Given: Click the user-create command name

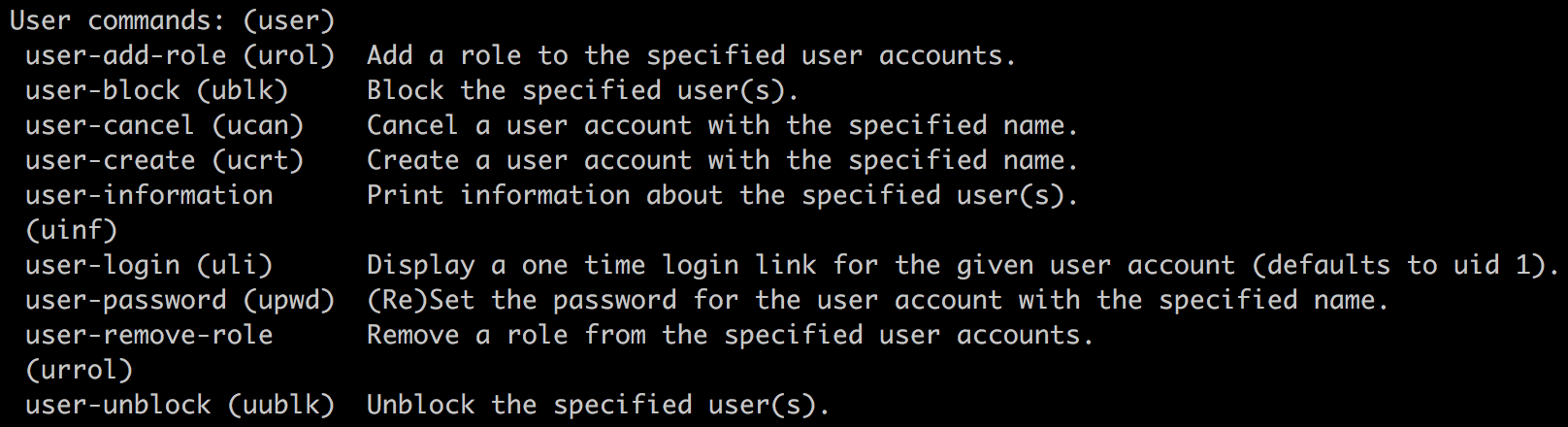Looking at the screenshot, I should click(x=110, y=160).
